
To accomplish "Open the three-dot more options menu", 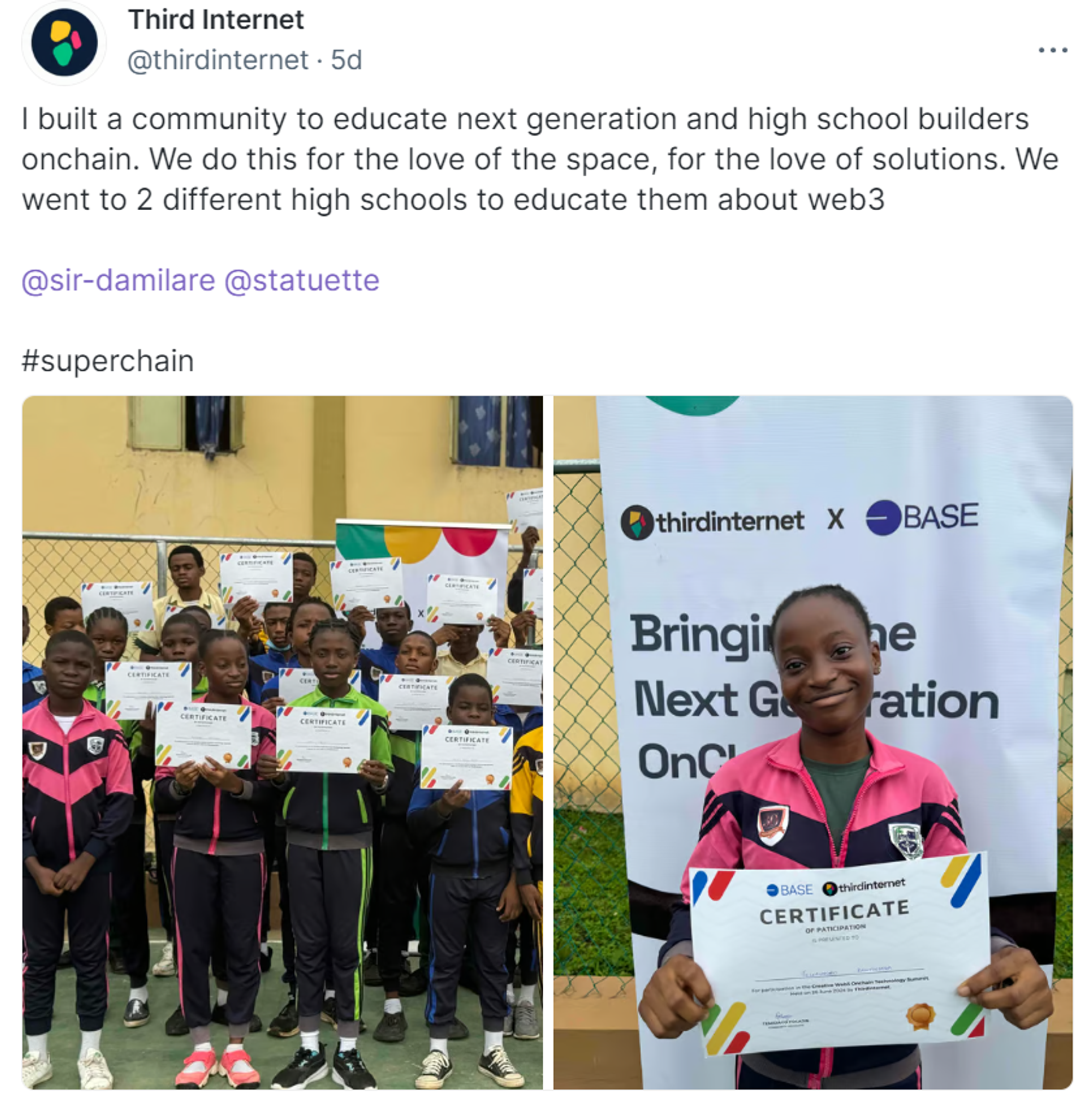I will 1052,50.
